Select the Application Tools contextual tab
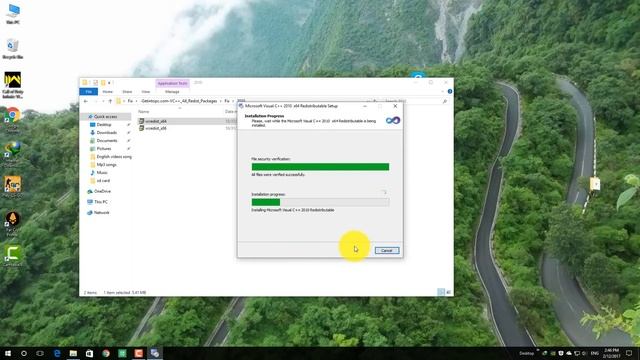 [172, 83]
